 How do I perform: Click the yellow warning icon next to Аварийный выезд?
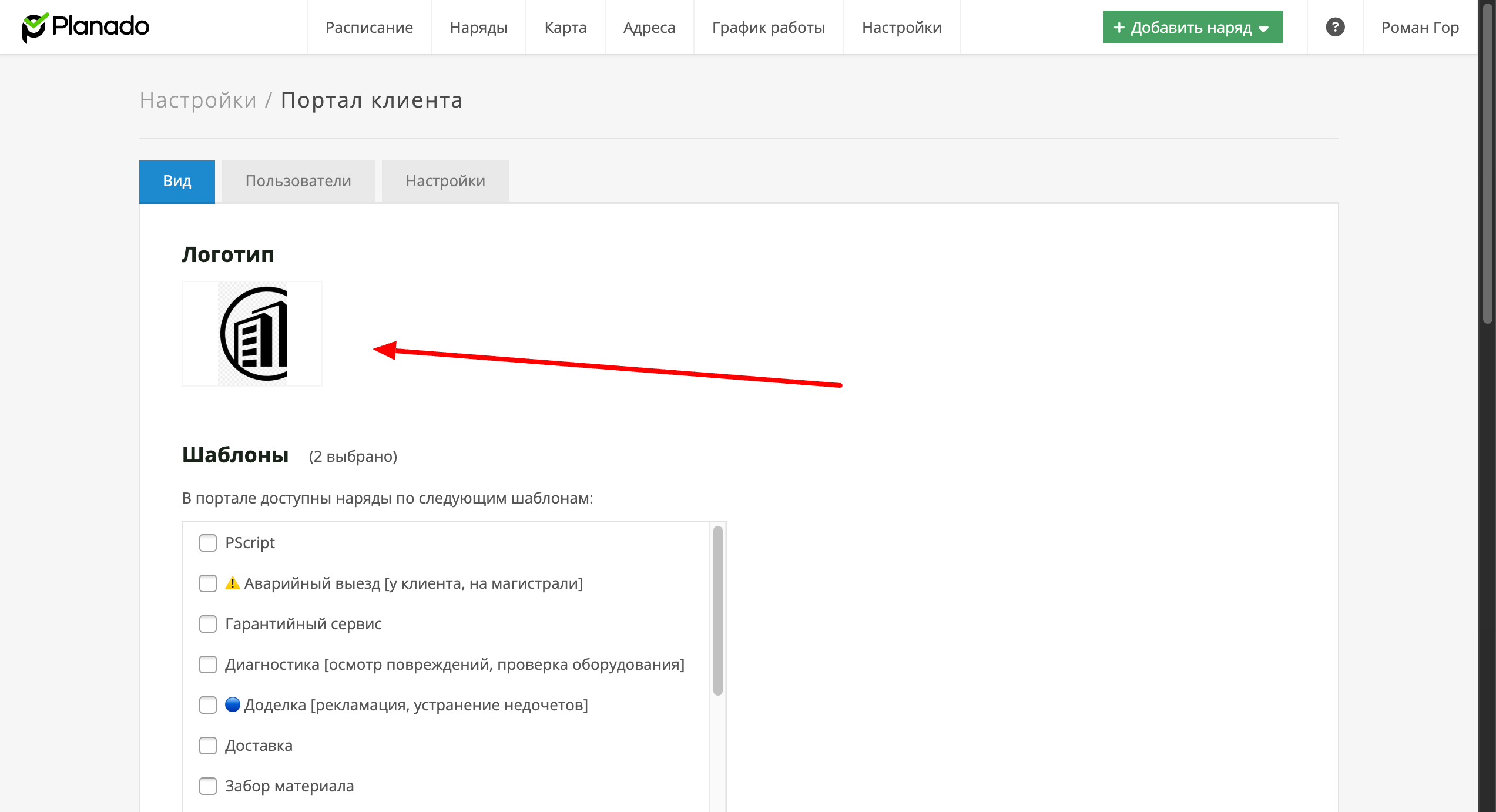(x=233, y=583)
